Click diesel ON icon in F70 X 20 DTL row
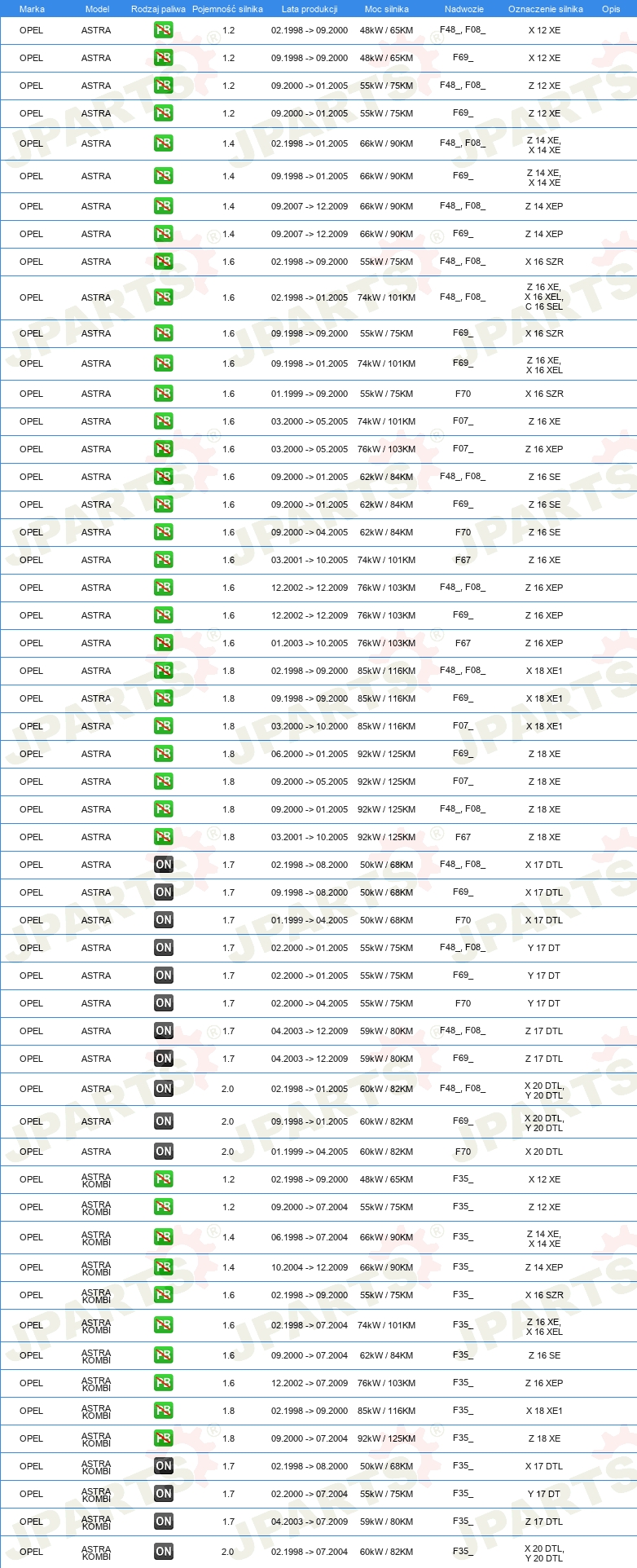Screen dimensions: 637x1568 pyautogui.click(x=163, y=1152)
